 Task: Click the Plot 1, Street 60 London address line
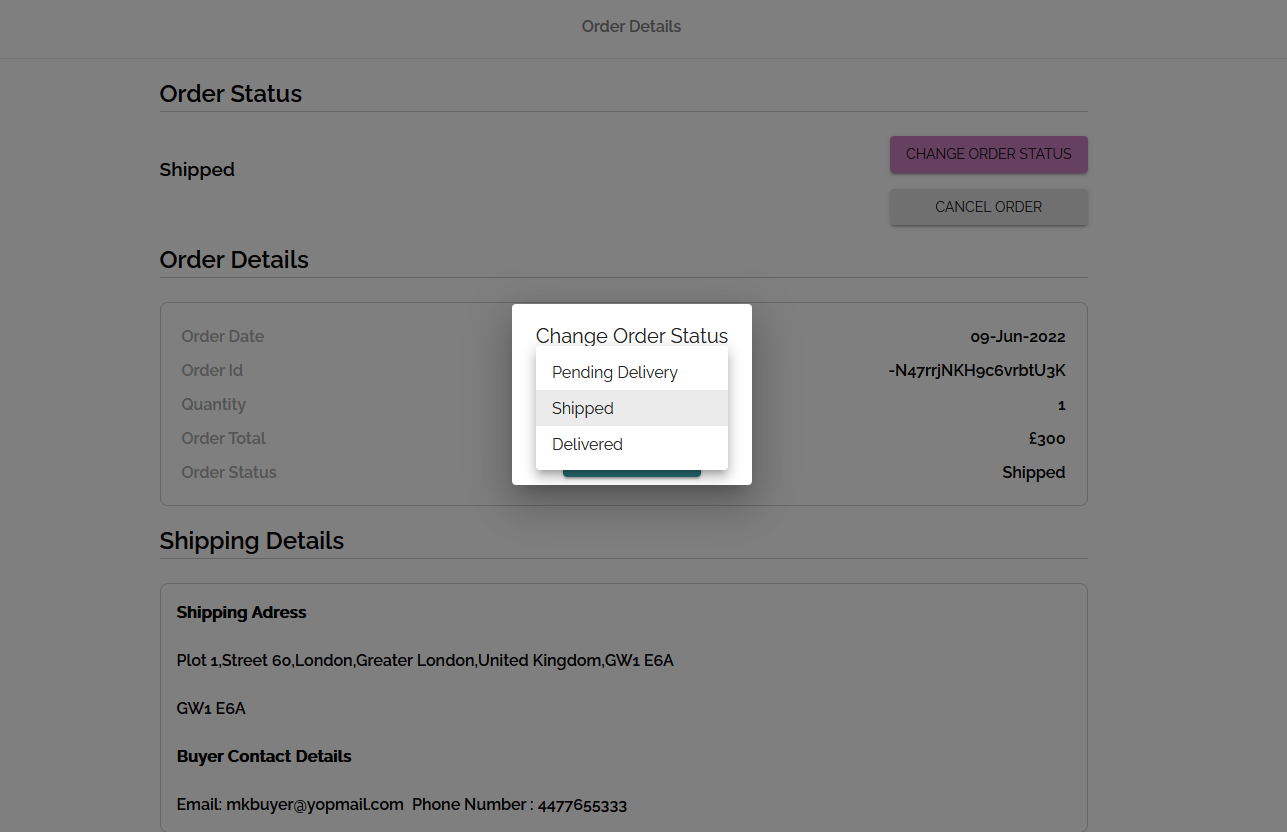click(x=425, y=661)
